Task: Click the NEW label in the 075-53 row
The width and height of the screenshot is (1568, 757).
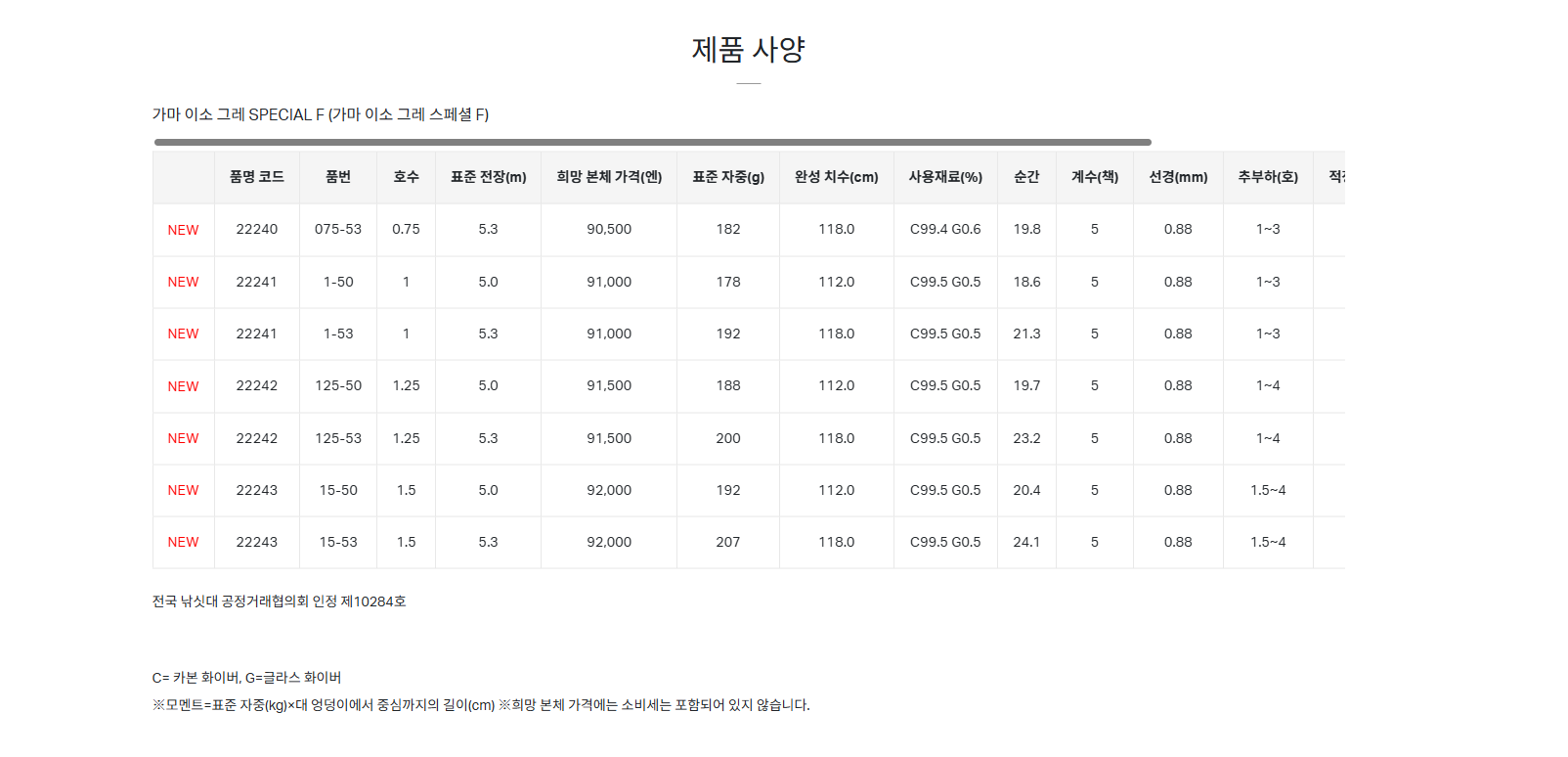Action: (x=183, y=230)
